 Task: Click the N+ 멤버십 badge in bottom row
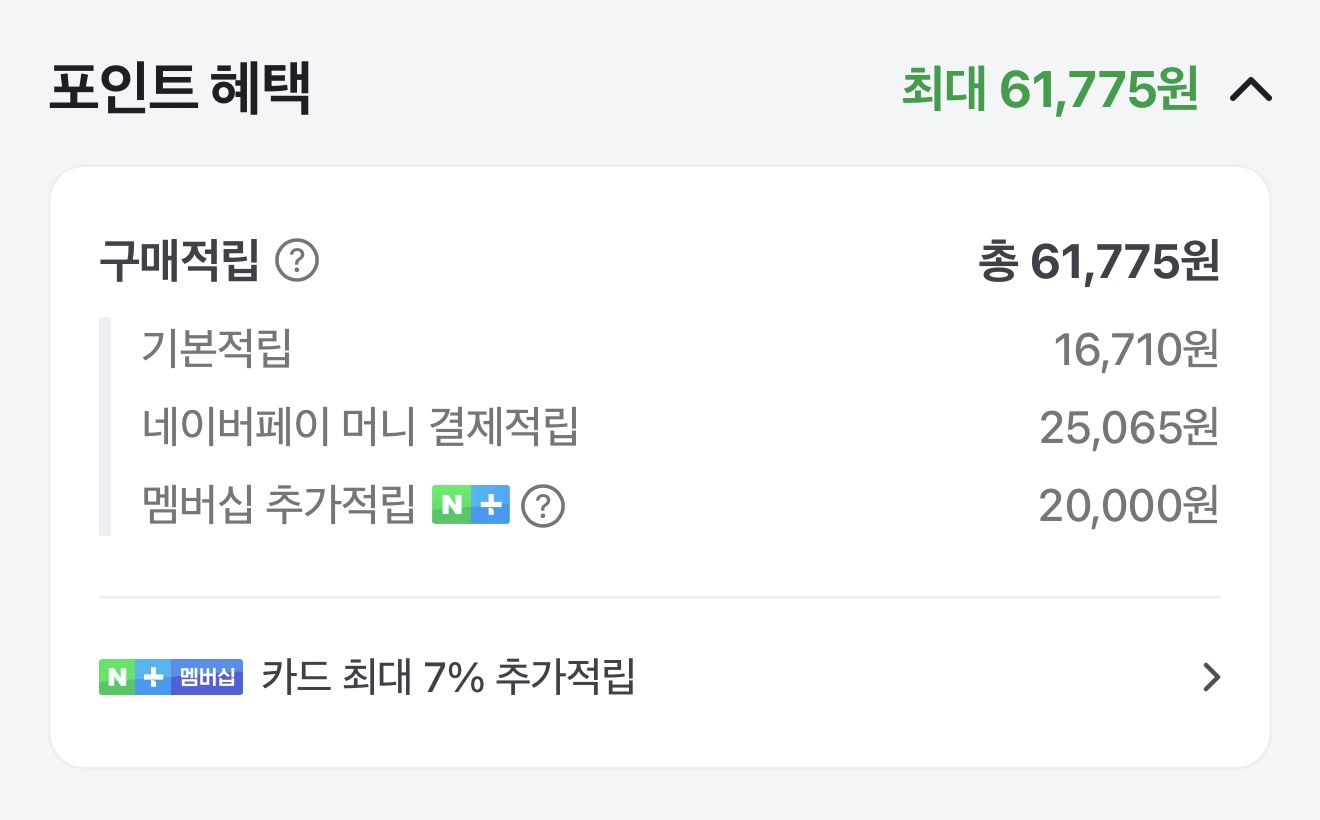coord(171,677)
